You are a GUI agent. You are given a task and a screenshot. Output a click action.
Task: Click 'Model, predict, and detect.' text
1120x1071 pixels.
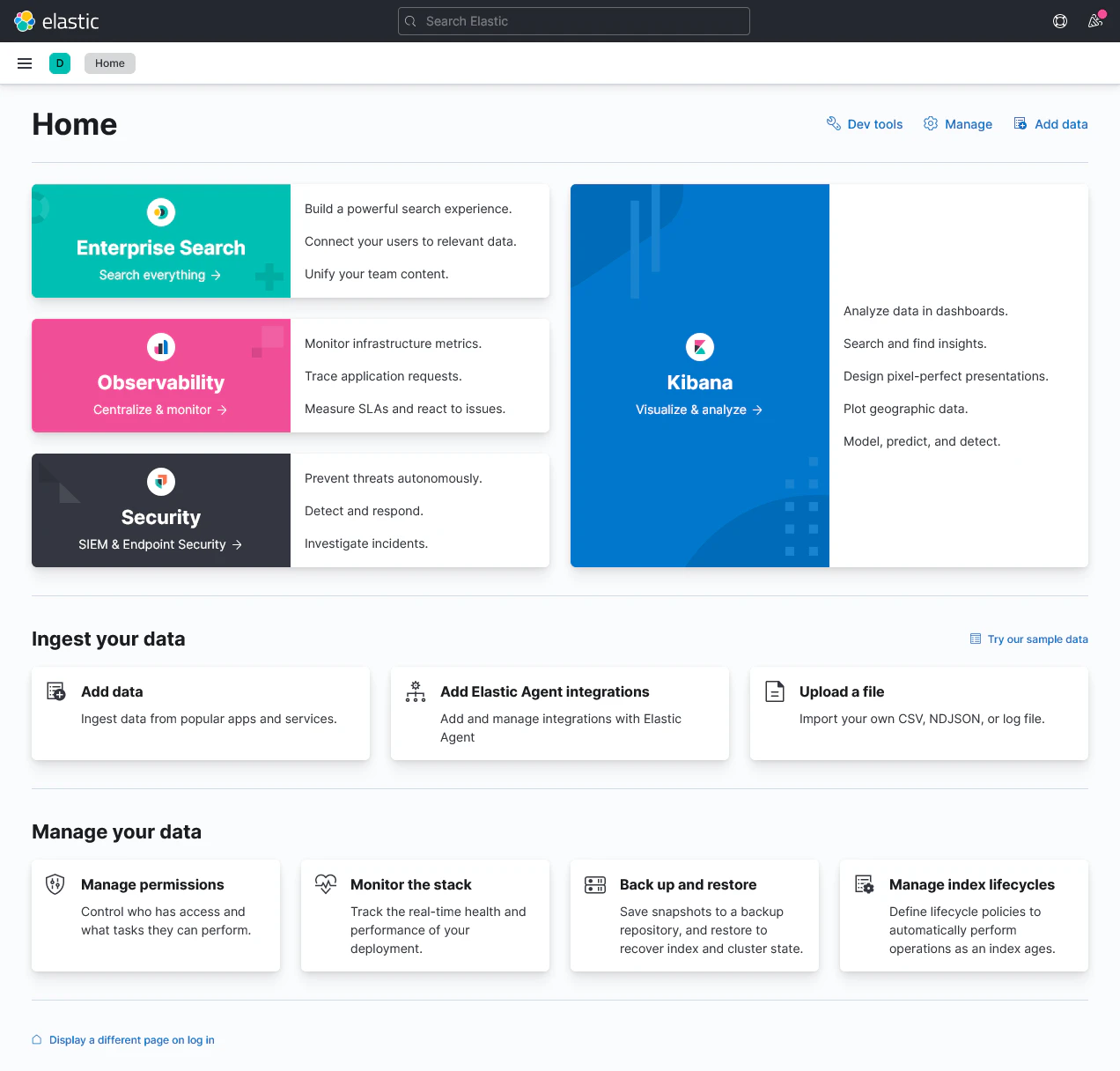pos(922,441)
